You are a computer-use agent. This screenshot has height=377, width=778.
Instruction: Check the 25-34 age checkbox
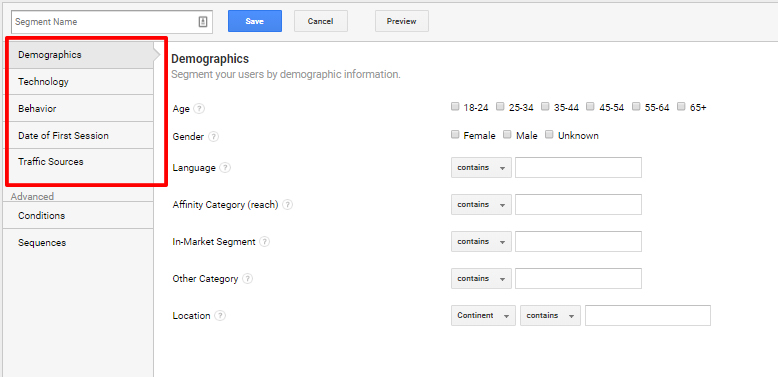click(x=501, y=106)
